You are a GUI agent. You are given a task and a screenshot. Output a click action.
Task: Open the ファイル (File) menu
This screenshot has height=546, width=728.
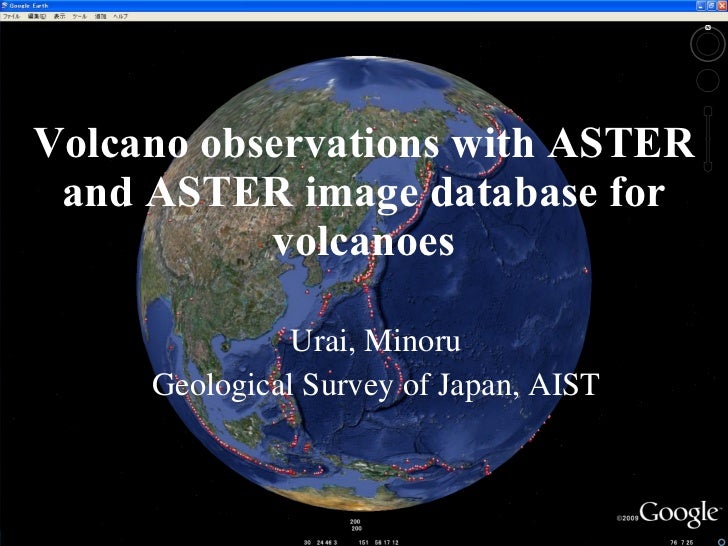tap(11, 16)
